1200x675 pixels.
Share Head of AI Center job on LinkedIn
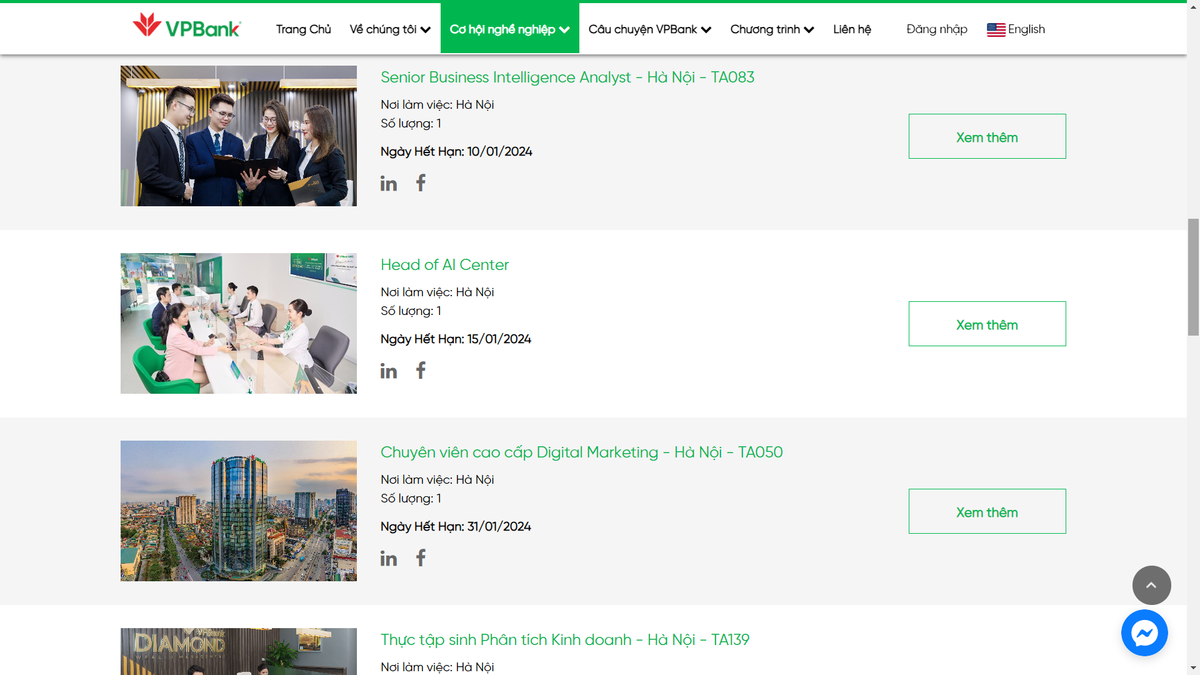click(x=389, y=371)
